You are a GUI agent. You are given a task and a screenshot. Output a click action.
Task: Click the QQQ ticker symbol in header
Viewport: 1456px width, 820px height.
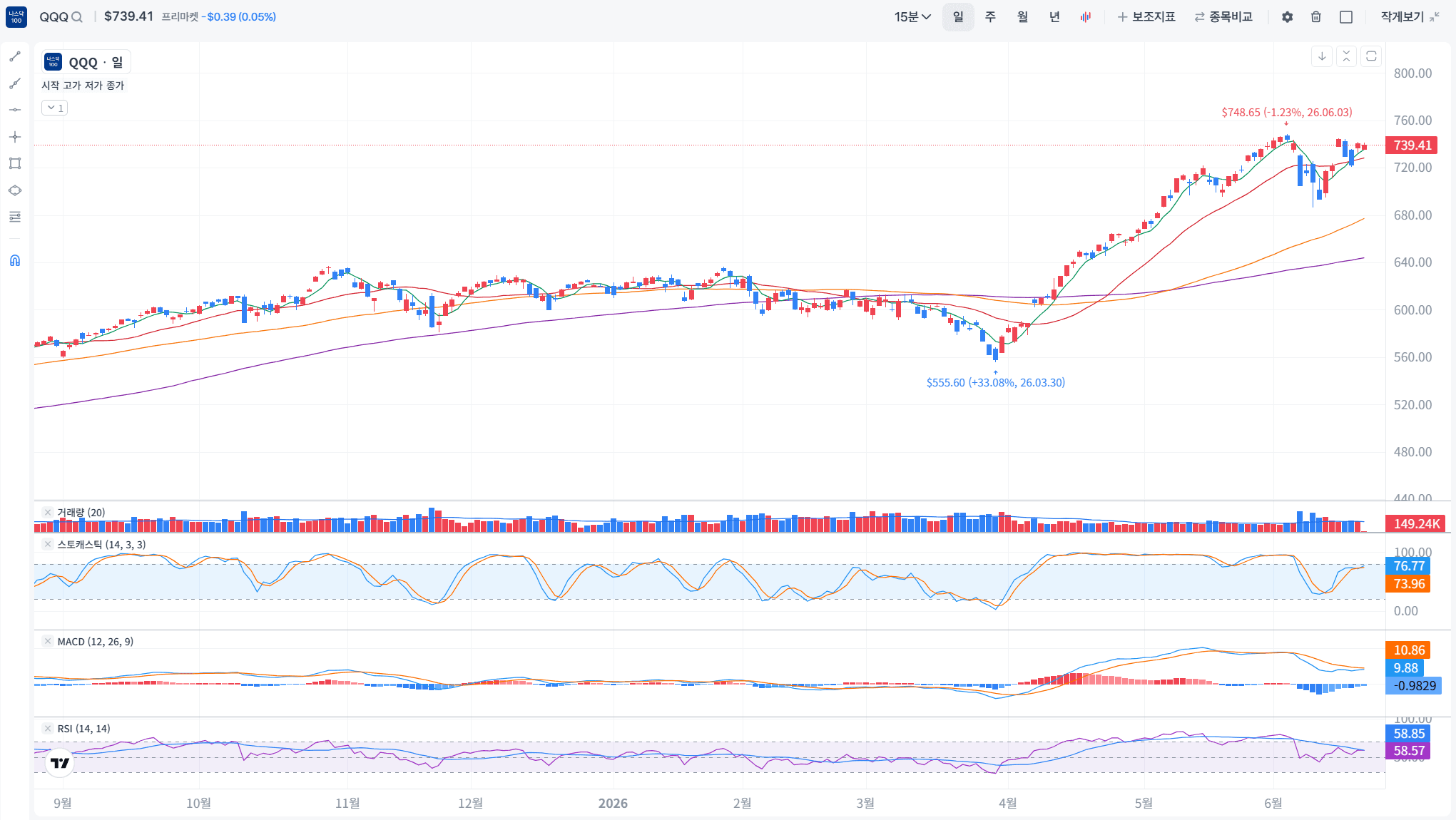pyautogui.click(x=54, y=17)
